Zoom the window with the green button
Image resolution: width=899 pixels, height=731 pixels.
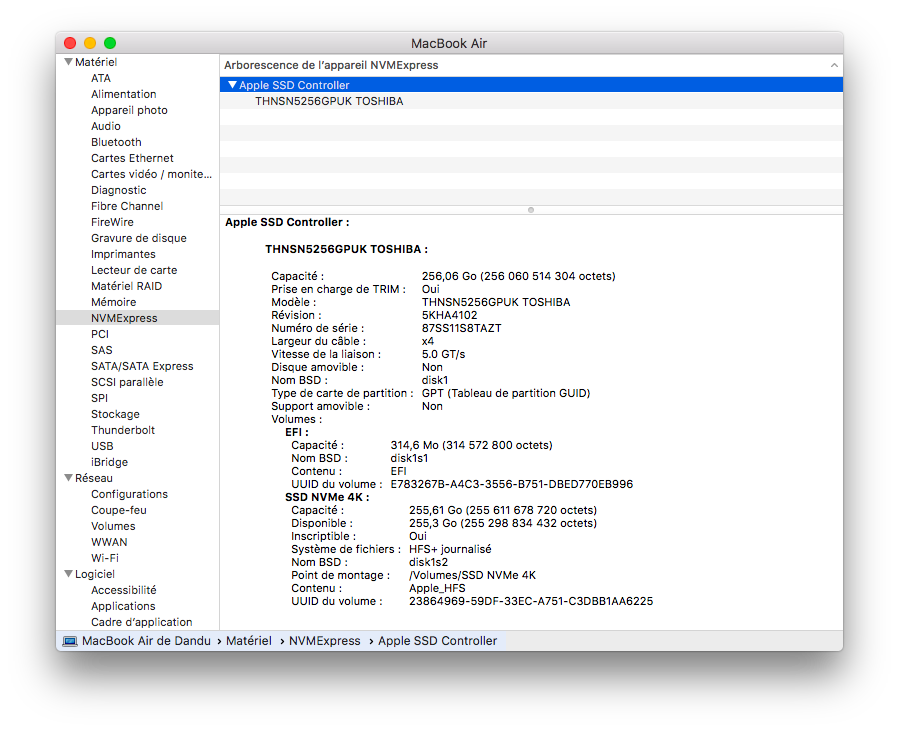pos(110,43)
